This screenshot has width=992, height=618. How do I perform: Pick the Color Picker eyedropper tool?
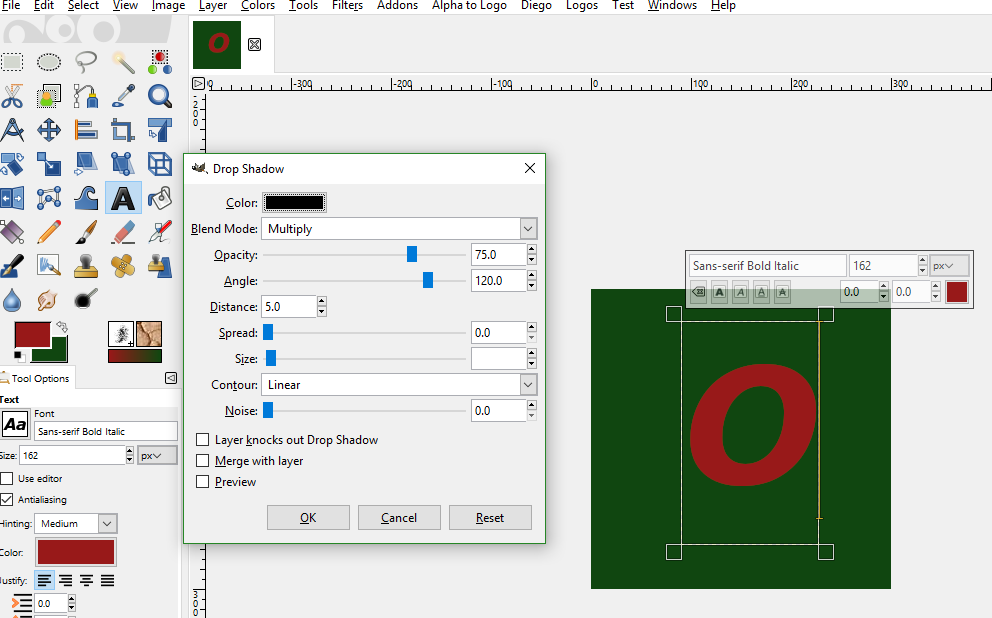pyautogui.click(x=123, y=96)
